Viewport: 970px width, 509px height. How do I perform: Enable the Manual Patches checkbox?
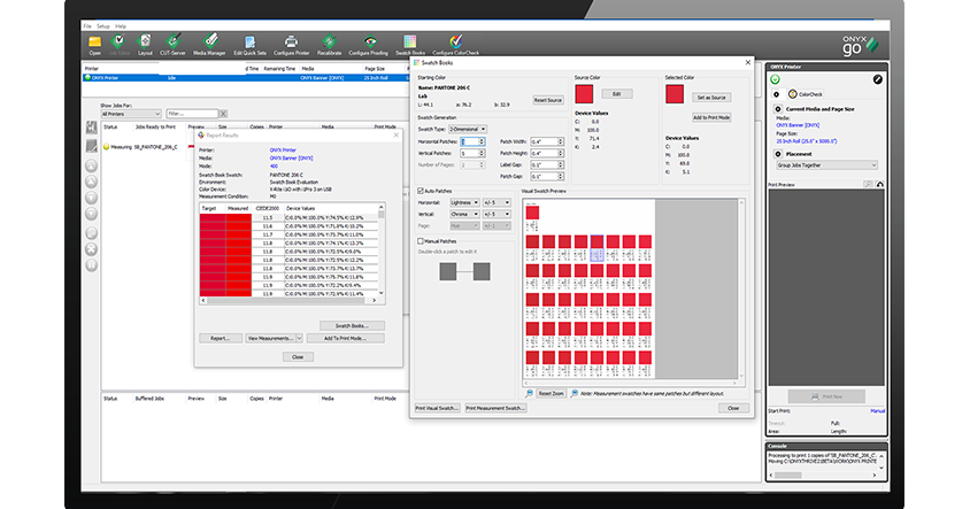pos(421,241)
